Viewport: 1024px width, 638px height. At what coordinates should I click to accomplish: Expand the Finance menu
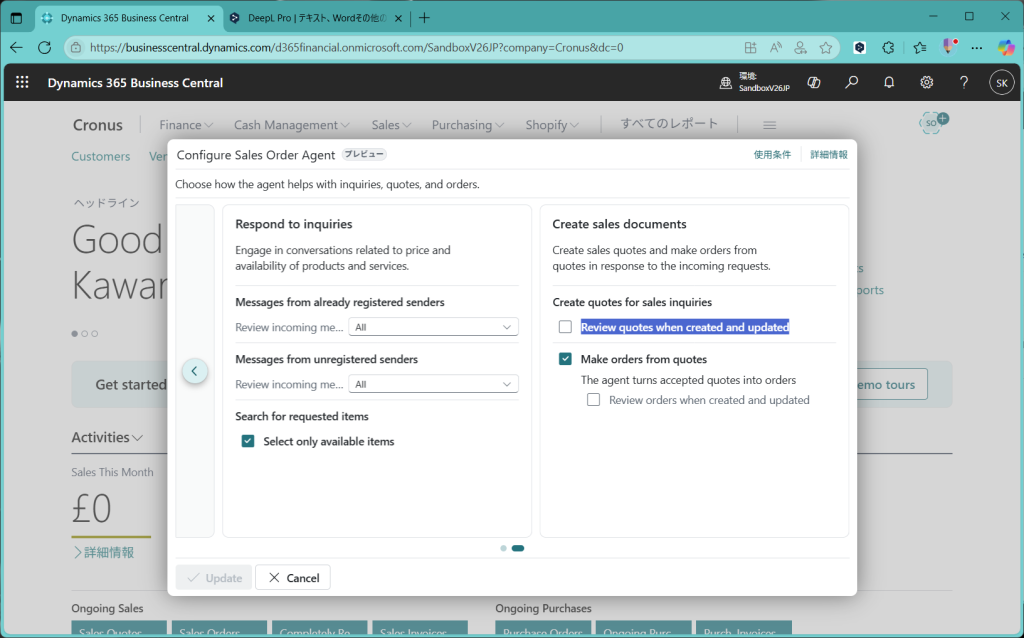point(186,125)
